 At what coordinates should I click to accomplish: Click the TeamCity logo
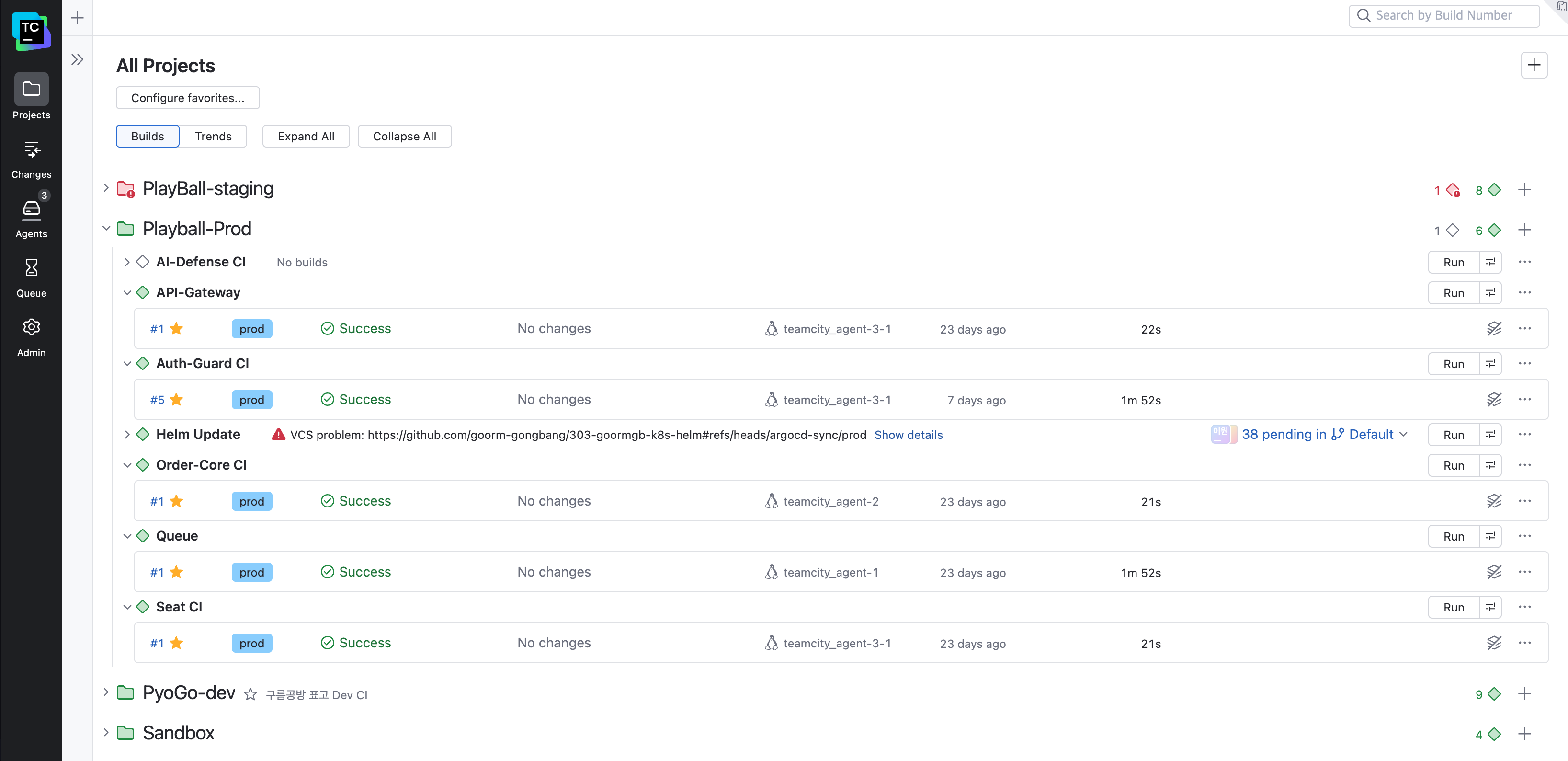(x=31, y=31)
